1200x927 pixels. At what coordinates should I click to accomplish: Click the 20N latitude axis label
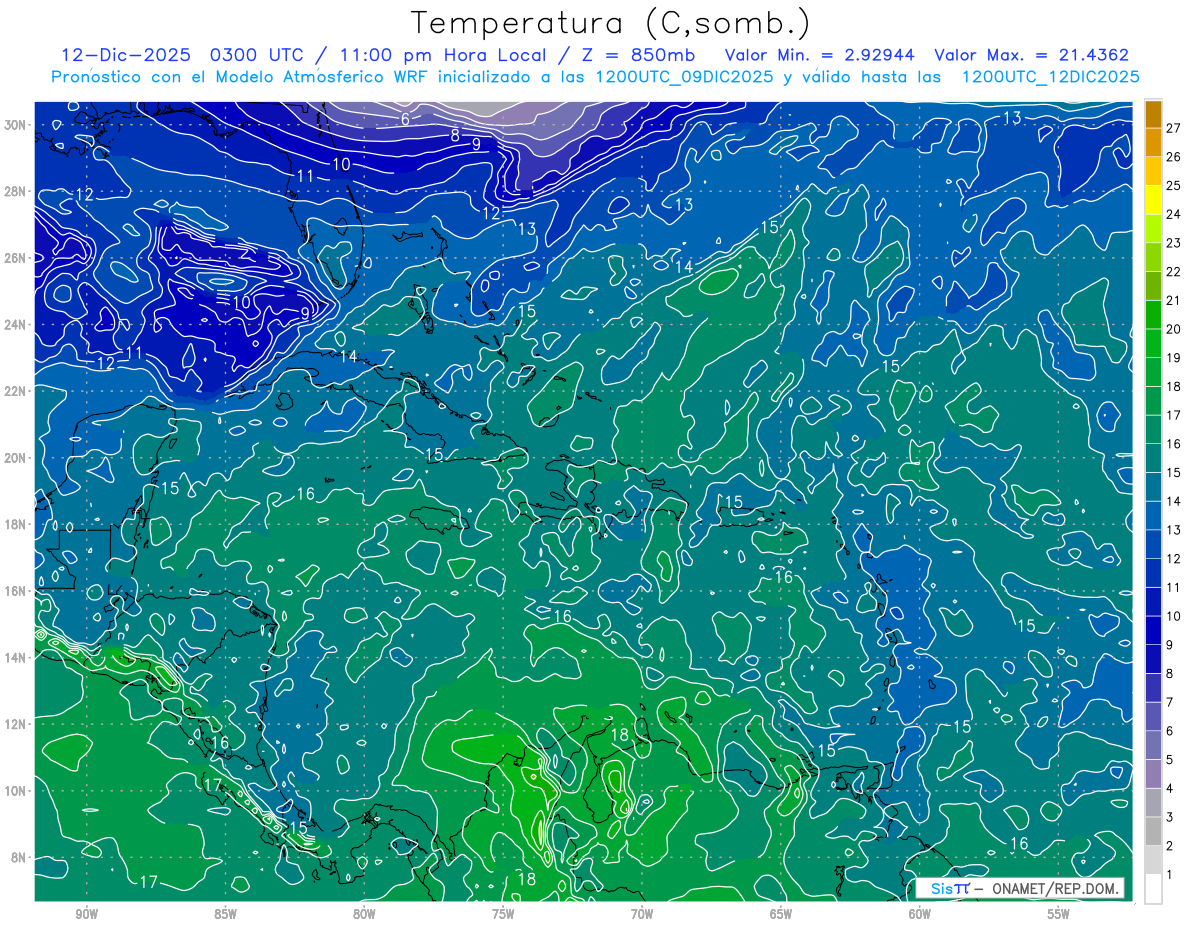pyautogui.click(x=15, y=458)
